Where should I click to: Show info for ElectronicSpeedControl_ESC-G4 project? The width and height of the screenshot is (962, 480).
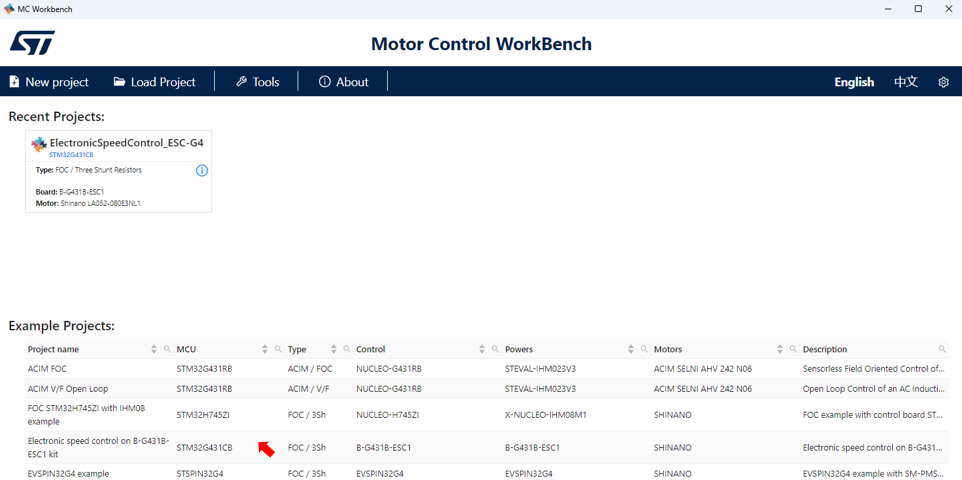[x=202, y=171]
